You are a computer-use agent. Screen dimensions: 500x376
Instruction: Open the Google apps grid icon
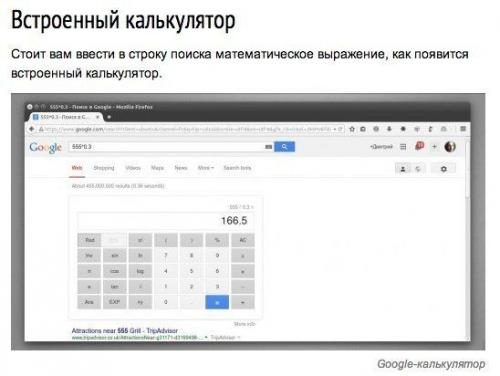tap(403, 147)
